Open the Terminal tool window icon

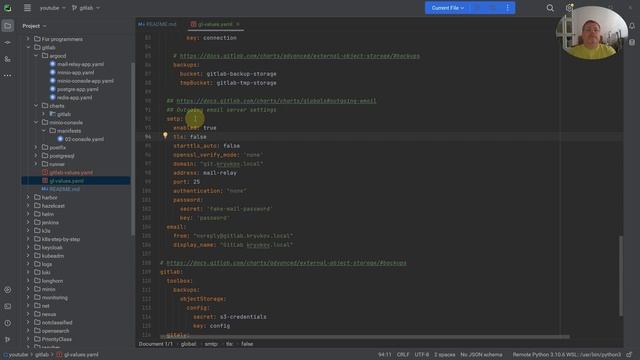pyautogui.click(x=8, y=306)
